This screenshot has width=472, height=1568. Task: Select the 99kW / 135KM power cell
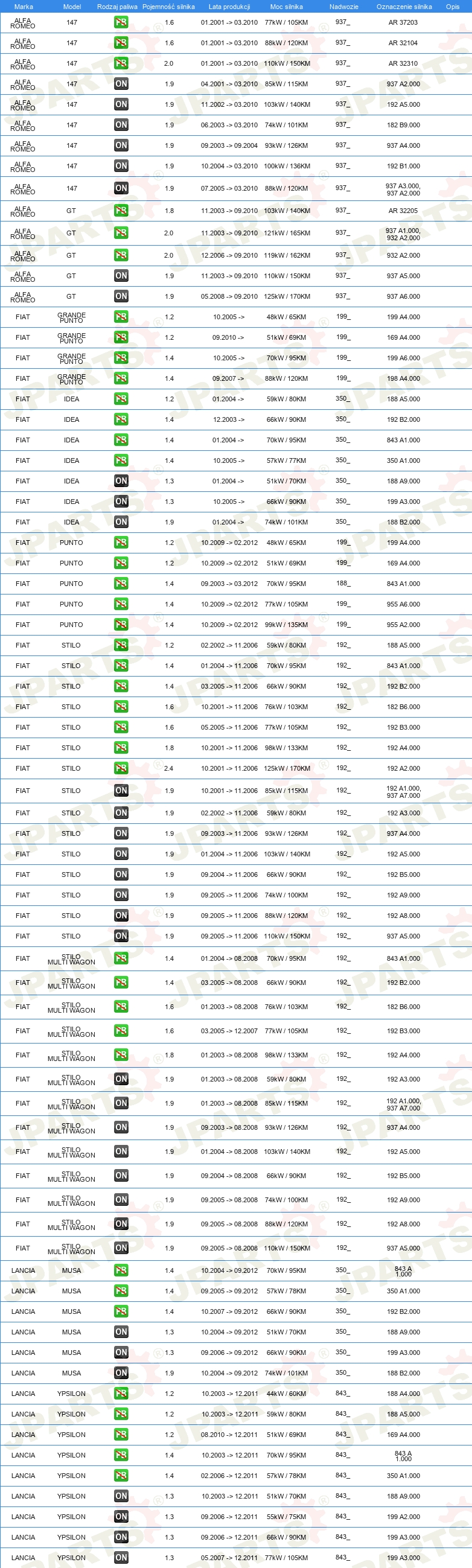coord(286,625)
